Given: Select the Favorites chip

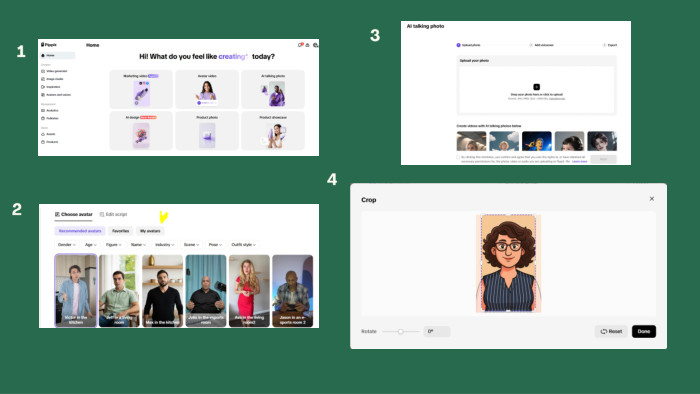Looking at the screenshot, I should pyautogui.click(x=121, y=231).
